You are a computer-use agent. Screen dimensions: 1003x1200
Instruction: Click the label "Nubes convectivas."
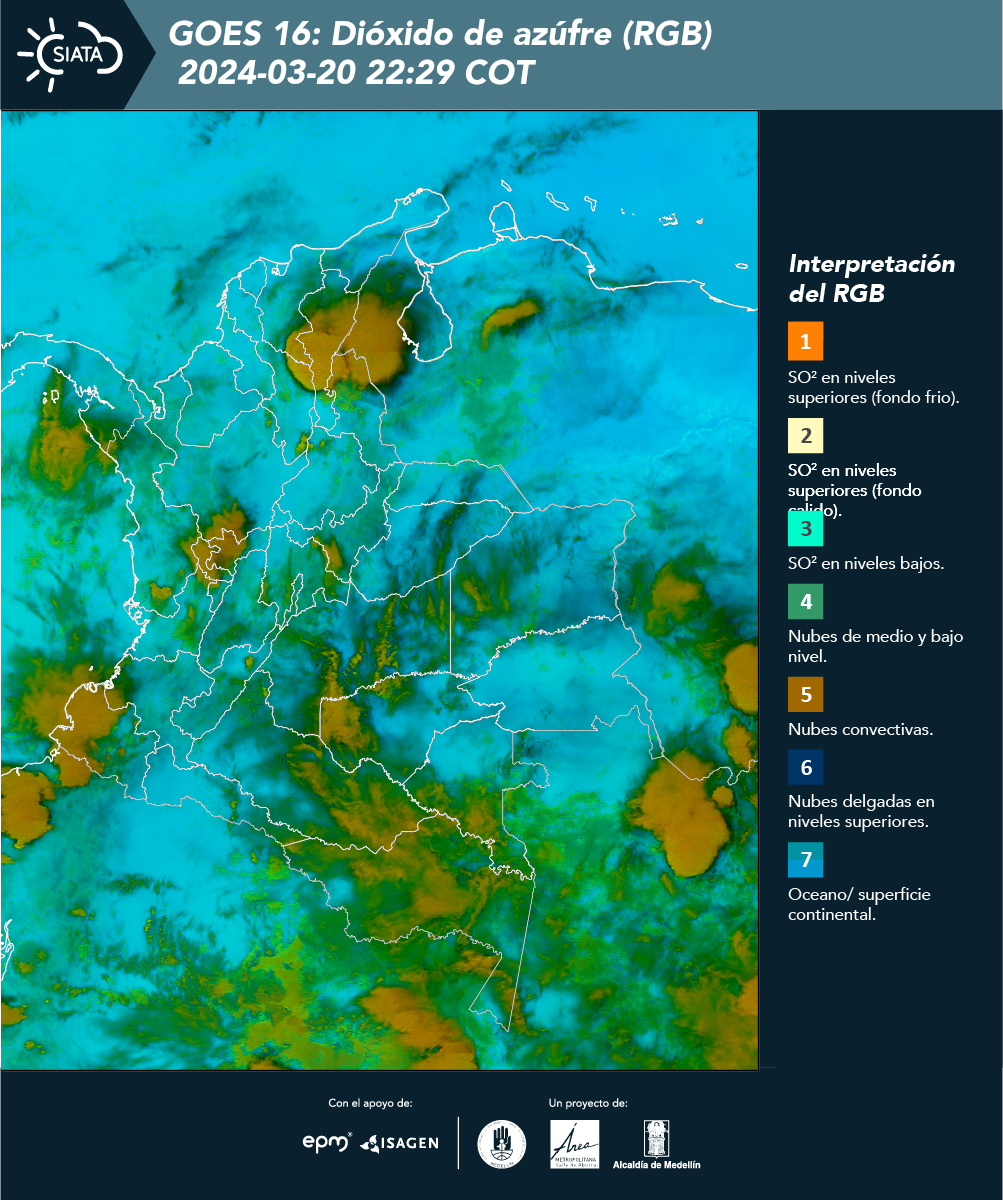point(861,729)
